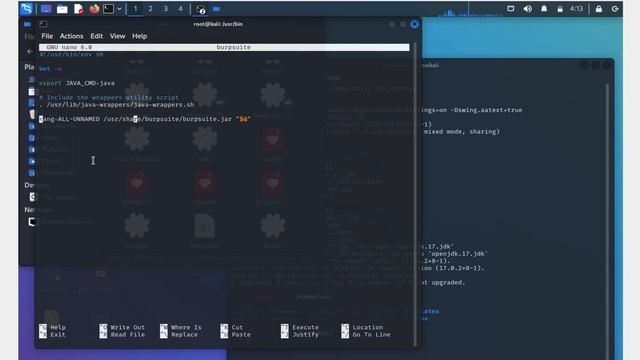Viewport: 640px width, 360px height.
Task: Click the -Dswing.aatext=true text in background terminal
Action: pyautogui.click(x=486, y=110)
